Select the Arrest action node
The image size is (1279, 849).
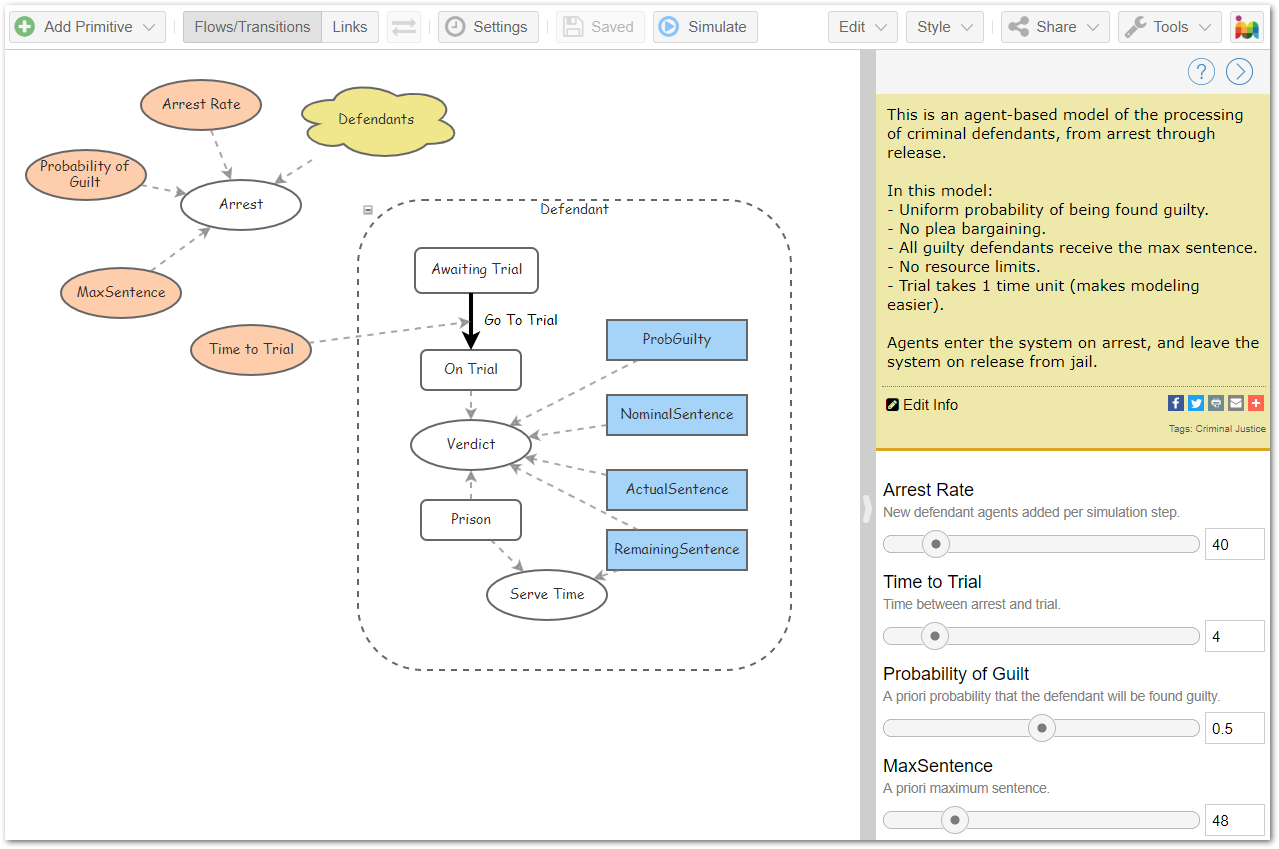(x=241, y=204)
